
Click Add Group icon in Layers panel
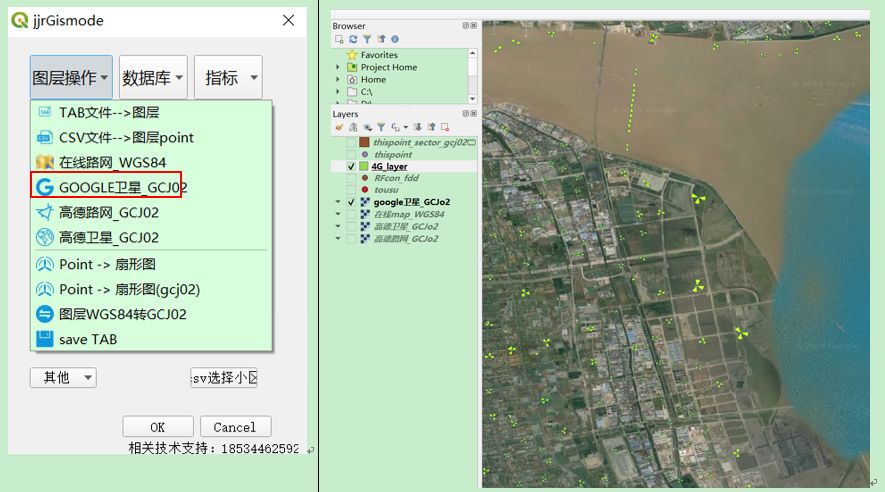pos(353,127)
